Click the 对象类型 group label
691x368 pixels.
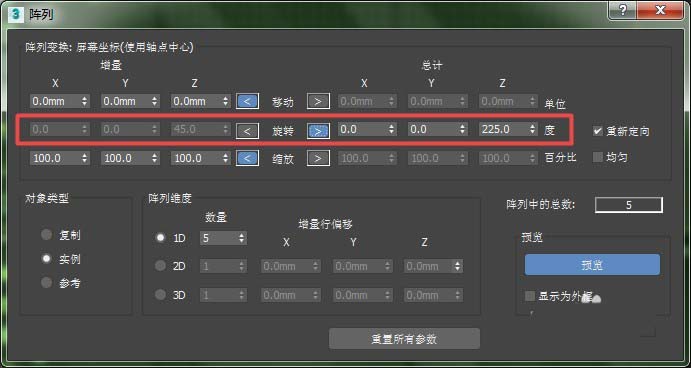47,198
